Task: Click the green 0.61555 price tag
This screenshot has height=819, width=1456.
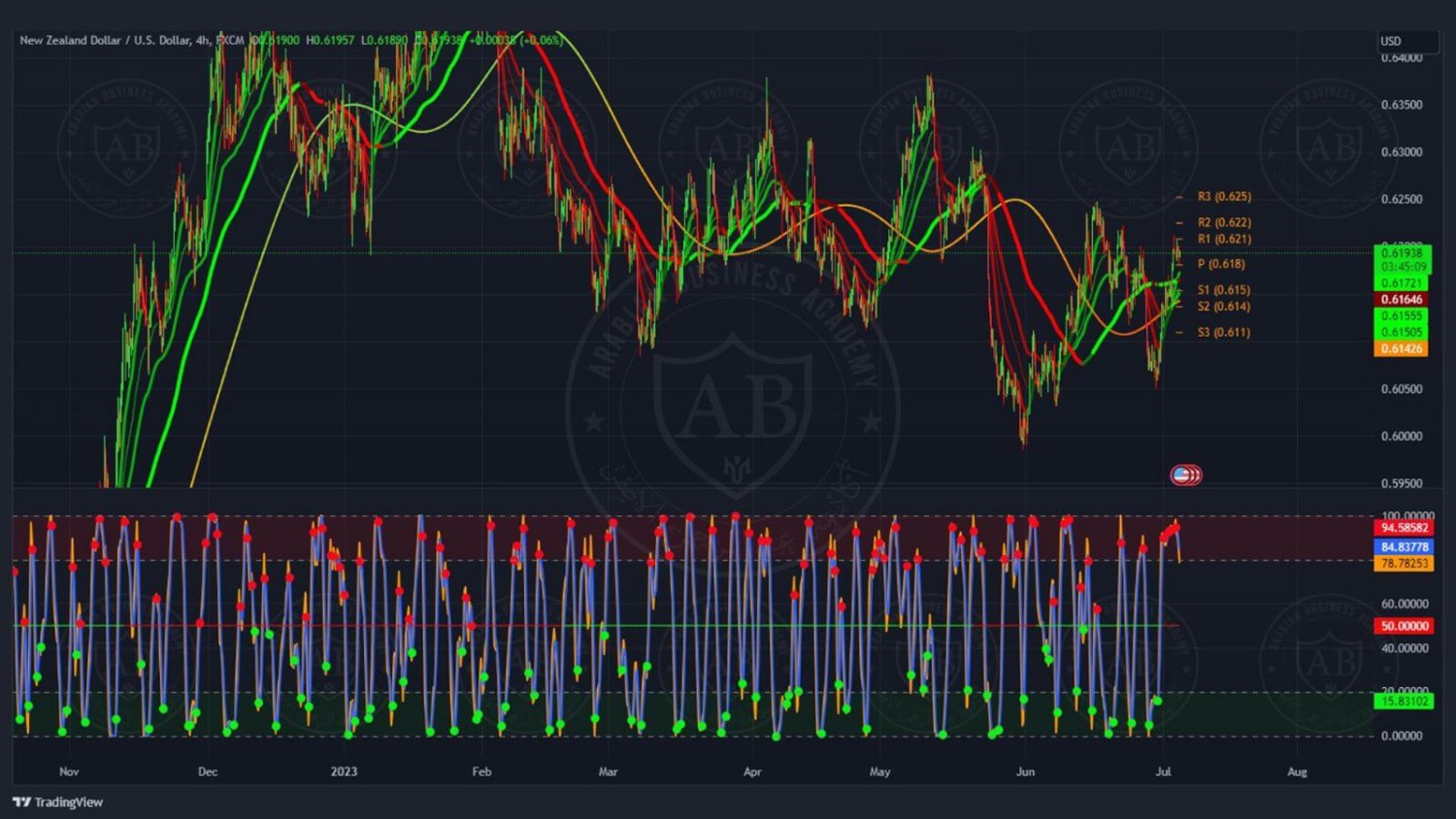Action: point(1402,316)
